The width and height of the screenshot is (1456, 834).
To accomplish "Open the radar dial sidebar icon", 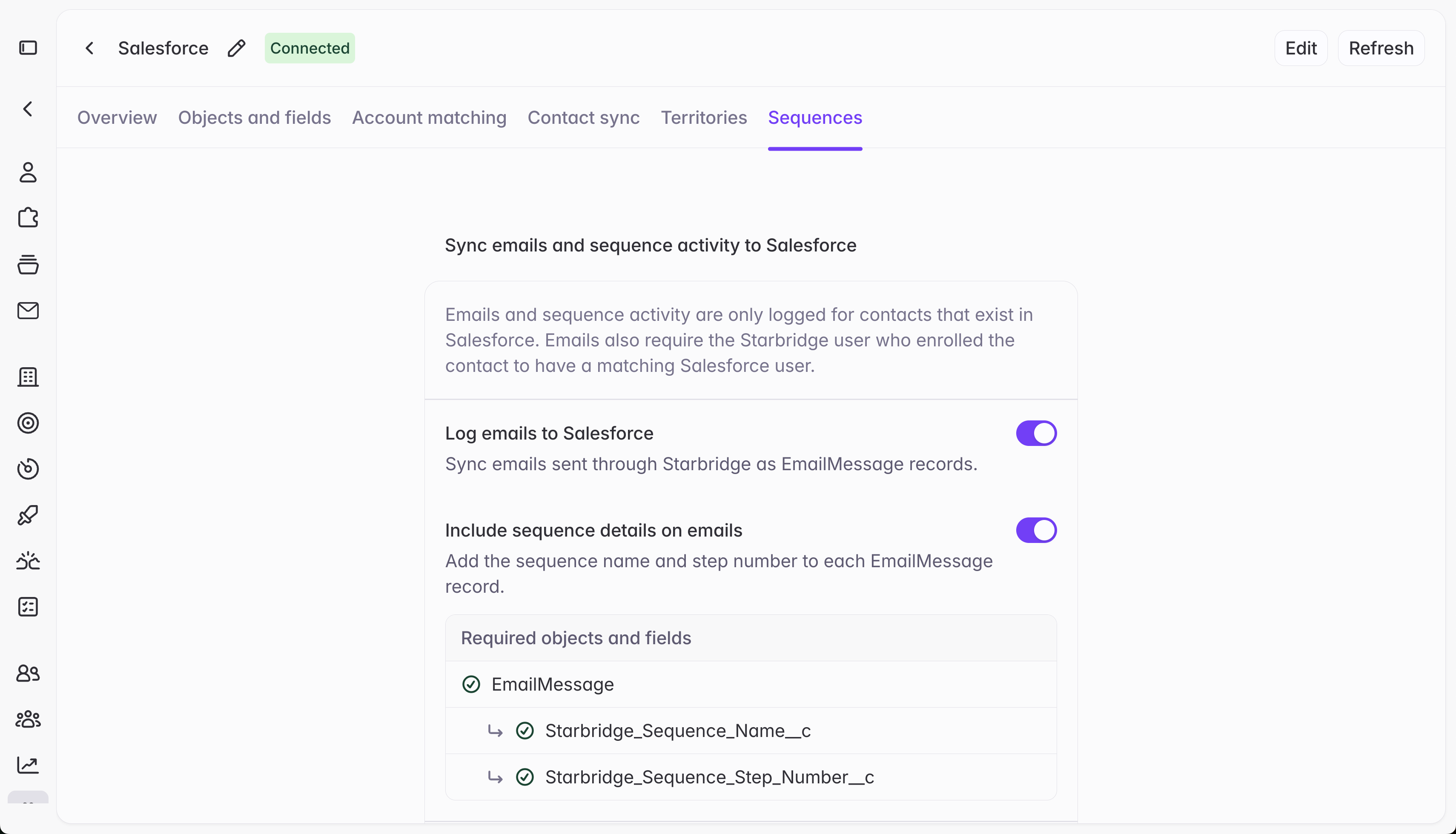I will [x=28, y=468].
